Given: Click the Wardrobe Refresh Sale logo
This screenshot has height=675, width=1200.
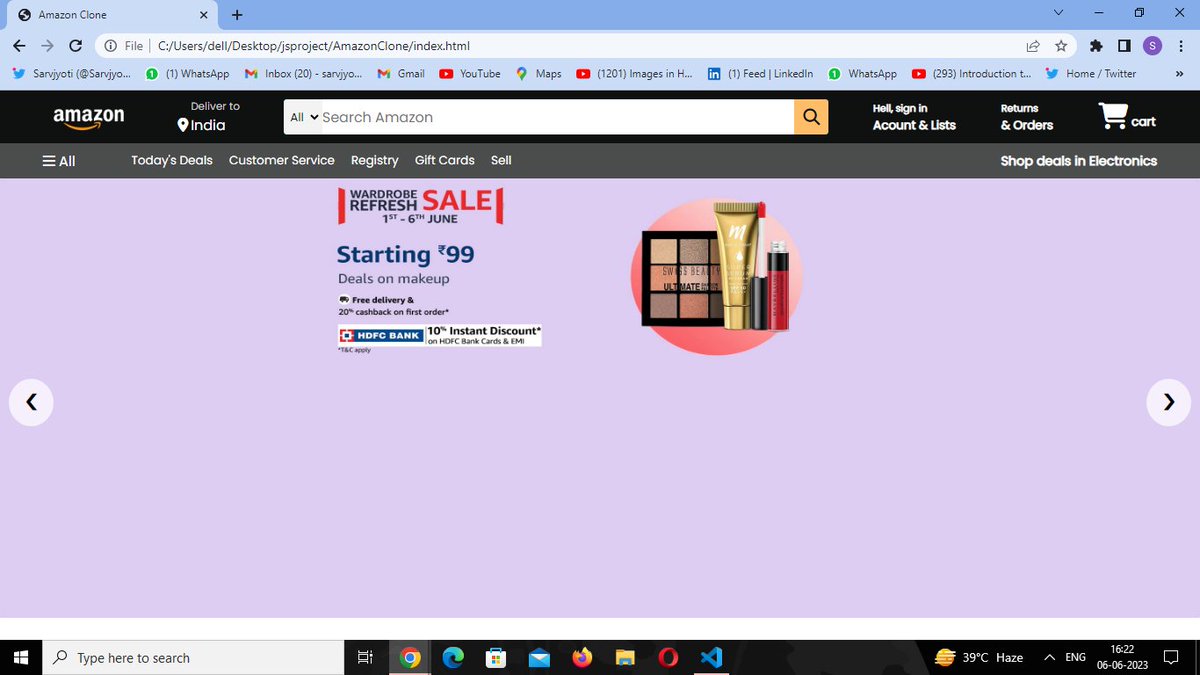Looking at the screenshot, I should click(x=420, y=205).
